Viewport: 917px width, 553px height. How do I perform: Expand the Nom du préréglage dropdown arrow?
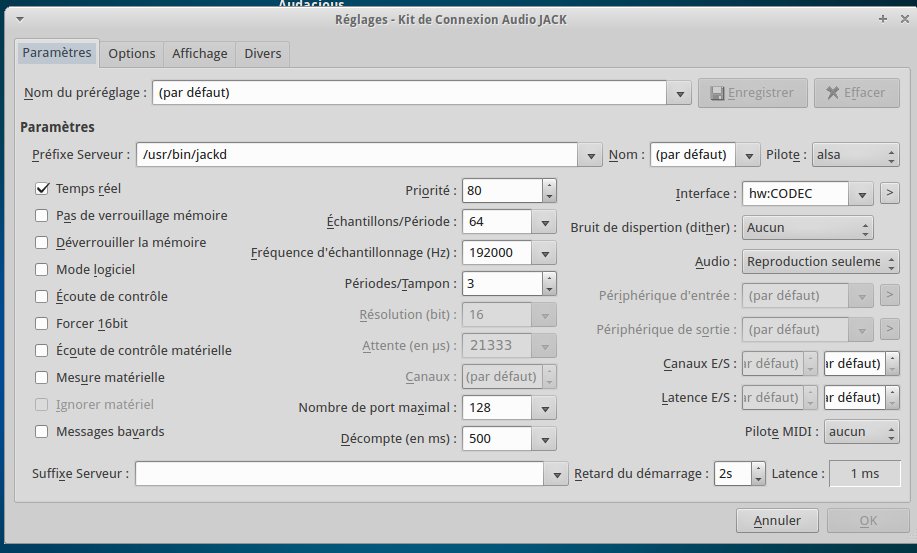pyautogui.click(x=681, y=93)
